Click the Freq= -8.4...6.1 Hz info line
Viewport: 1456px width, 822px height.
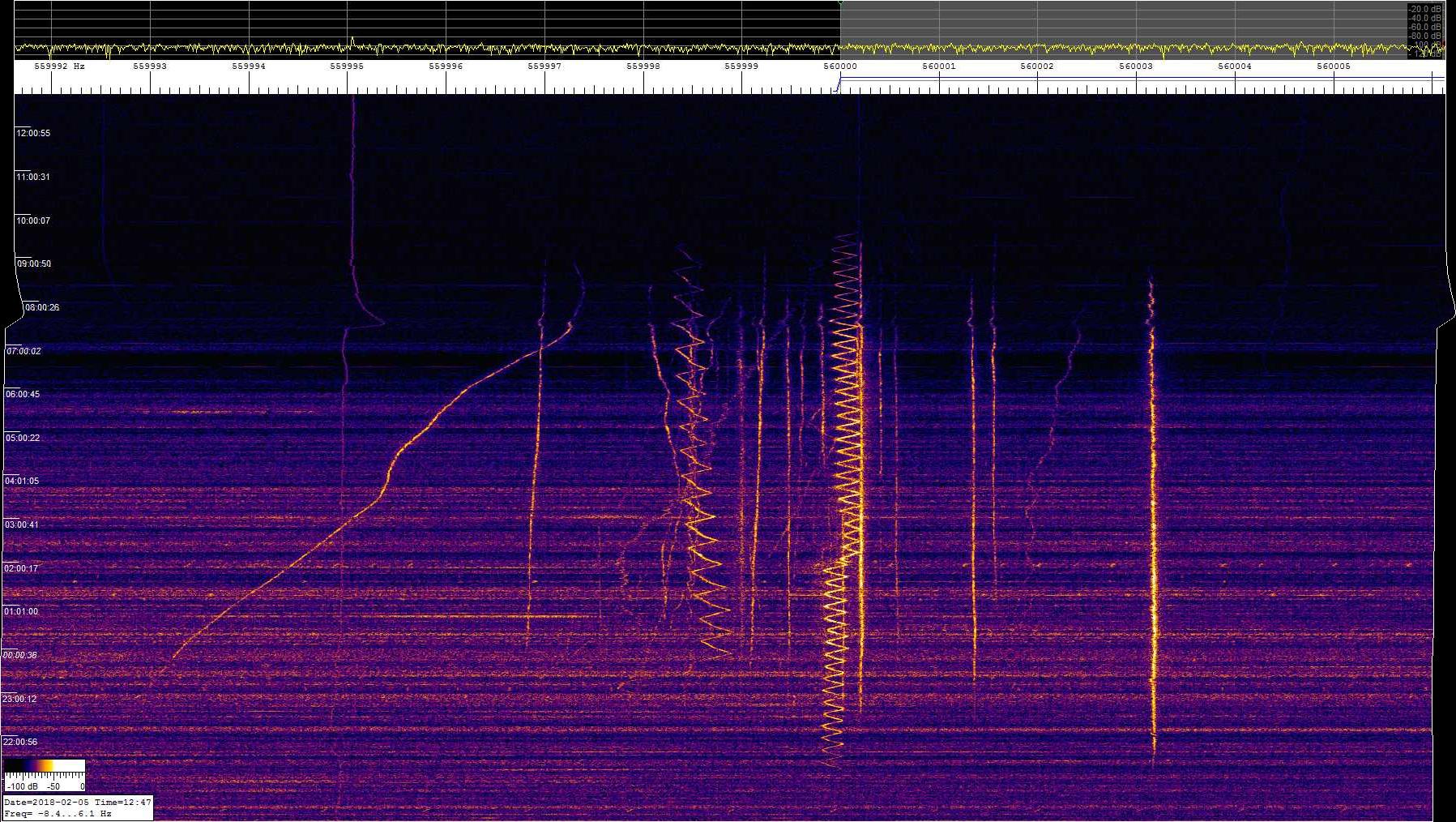coord(58,813)
